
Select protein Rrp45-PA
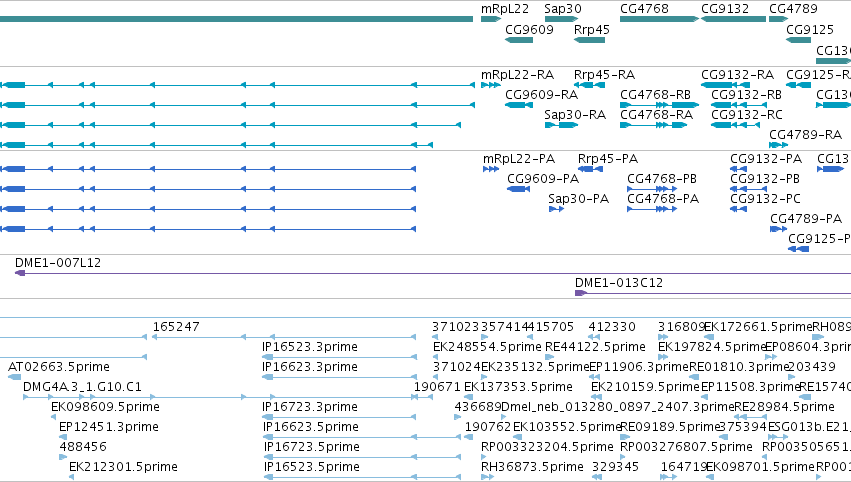coord(608,159)
